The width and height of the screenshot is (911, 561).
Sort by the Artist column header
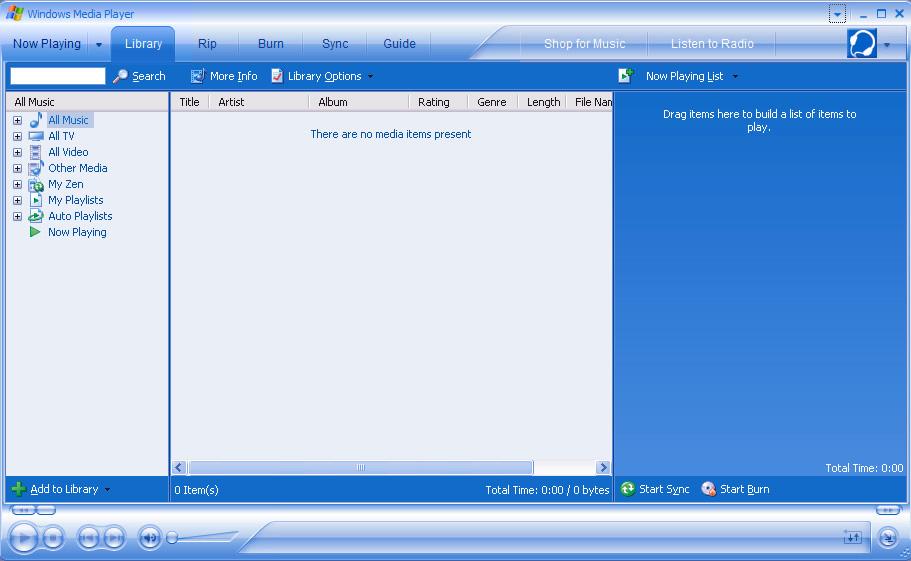(x=259, y=102)
